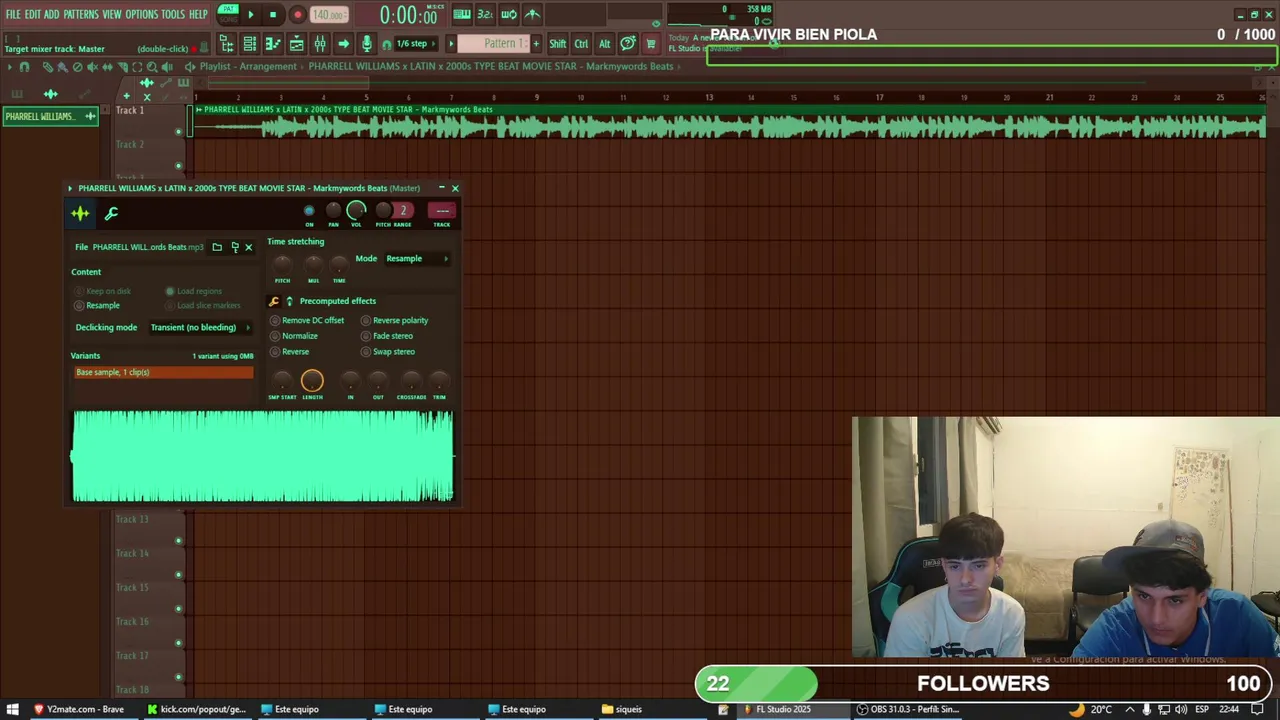Open the PATTERNS menu
This screenshot has height=720, width=1280.
(81, 15)
